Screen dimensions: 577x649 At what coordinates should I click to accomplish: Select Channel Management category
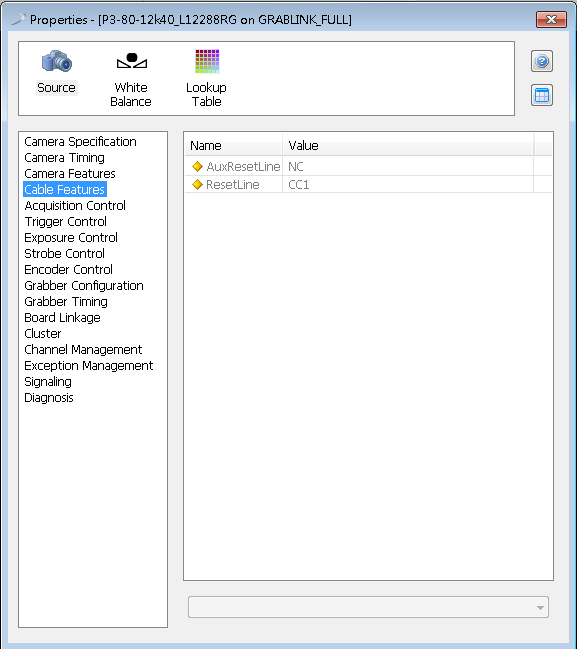click(x=83, y=350)
